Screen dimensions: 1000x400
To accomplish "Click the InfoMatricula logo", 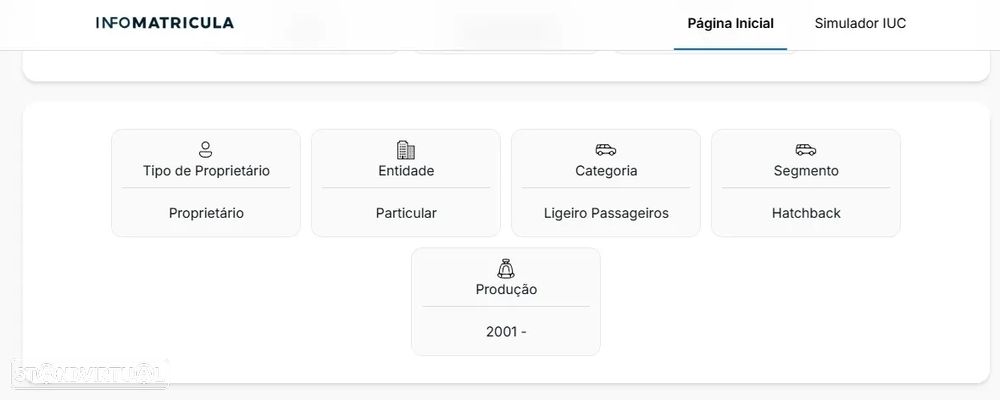I will [x=165, y=23].
